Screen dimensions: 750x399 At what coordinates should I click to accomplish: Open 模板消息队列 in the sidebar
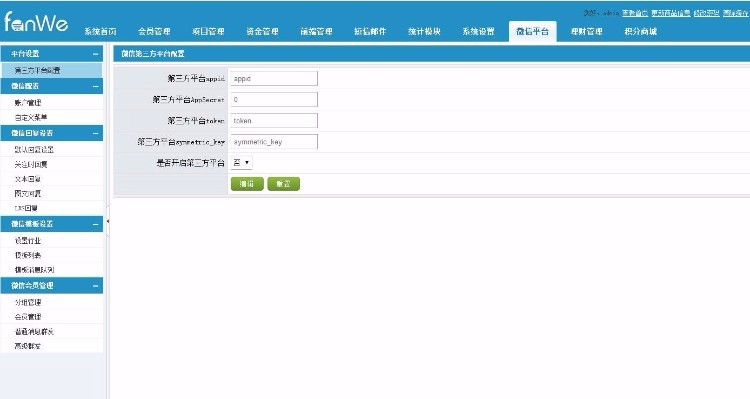point(34,269)
